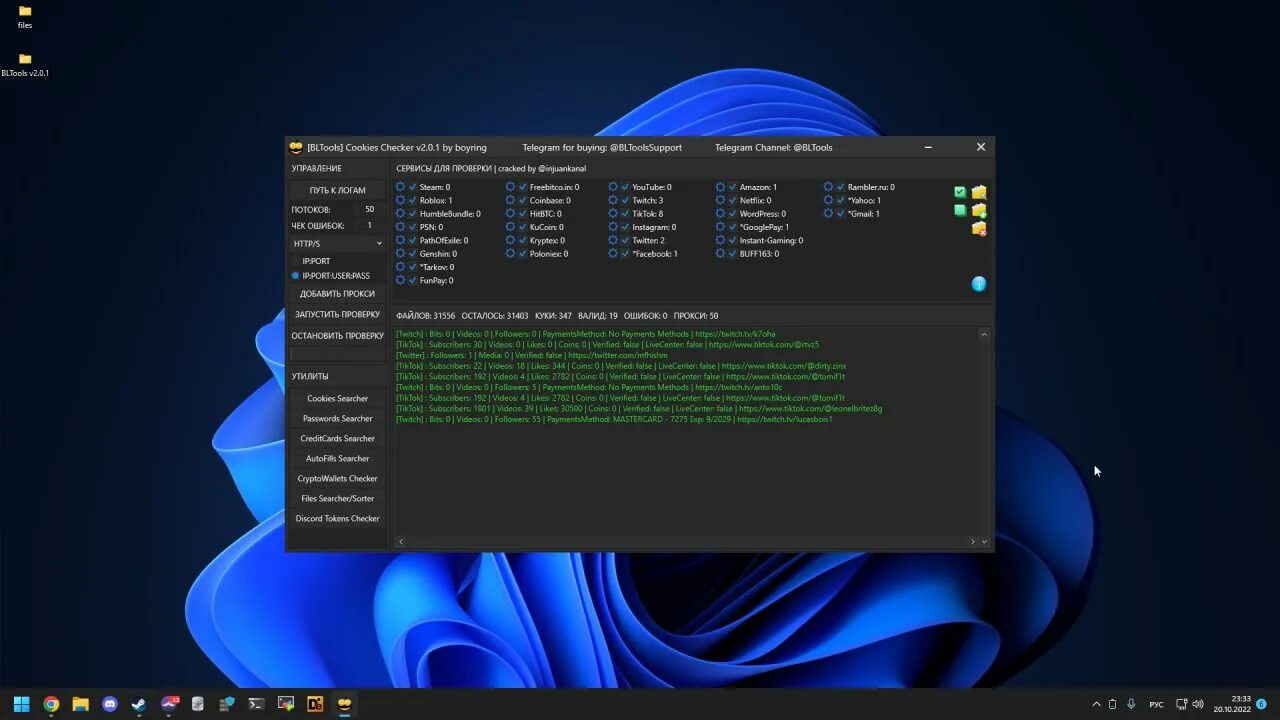
Task: Click the gear icon next to *Gmail
Action: [828, 214]
